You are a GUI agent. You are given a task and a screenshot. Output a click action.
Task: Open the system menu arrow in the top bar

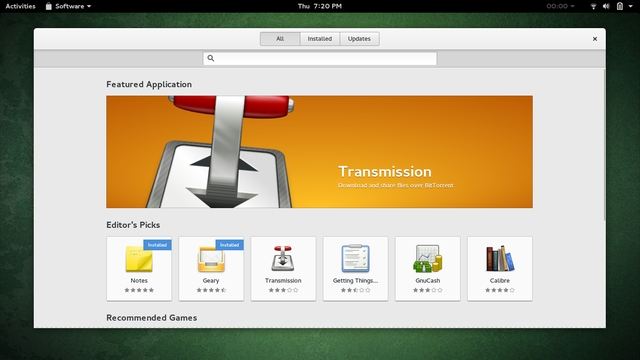(631, 6)
